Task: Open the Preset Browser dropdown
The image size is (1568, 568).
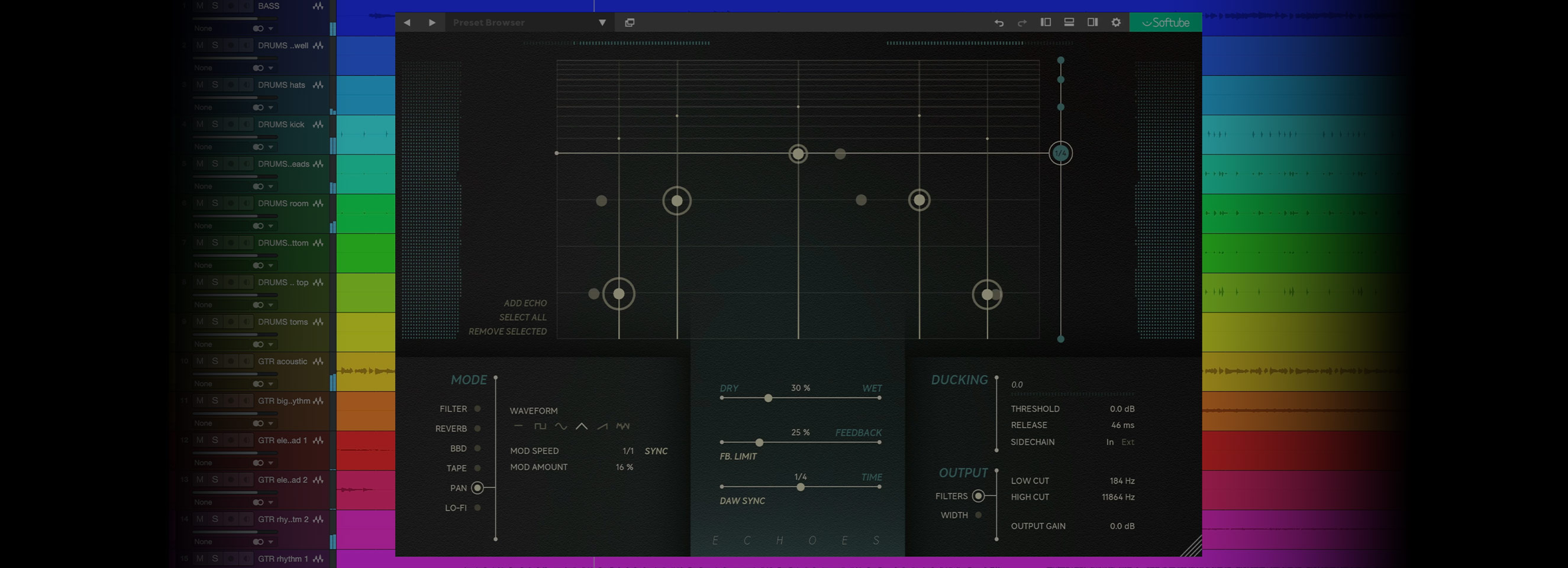Action: (x=602, y=22)
